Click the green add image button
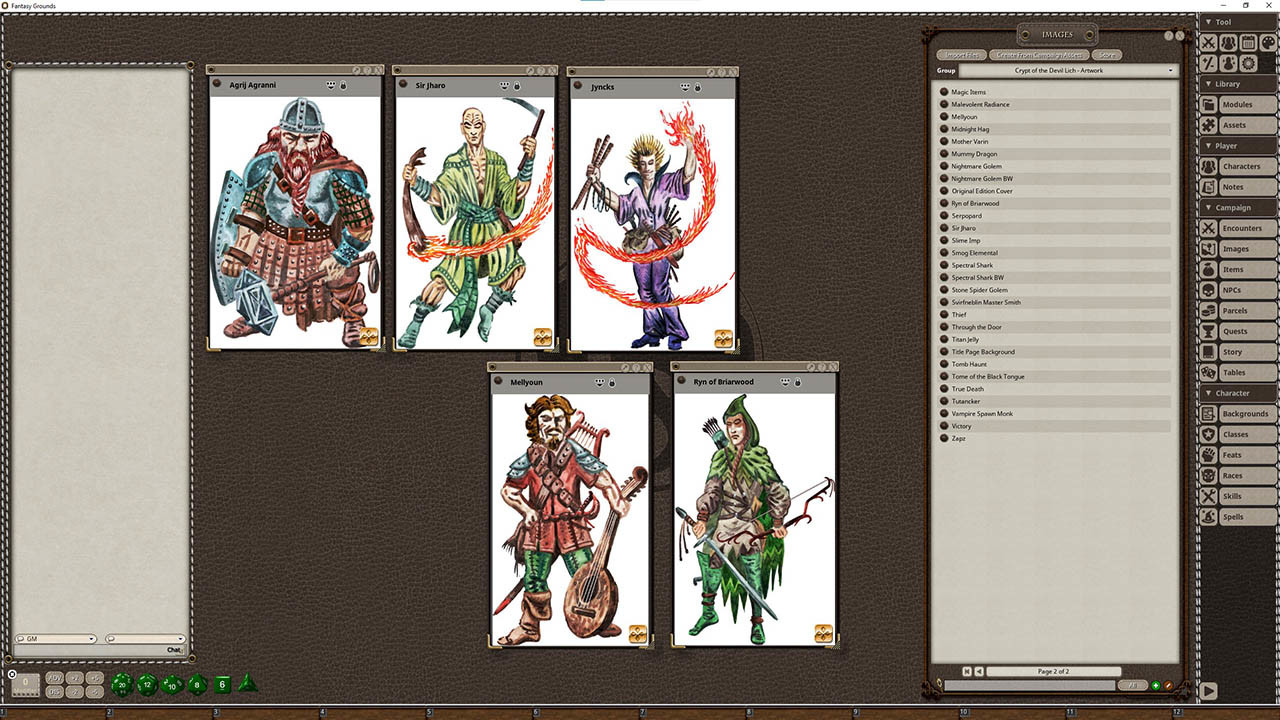This screenshot has width=1280, height=720. pos(1156,686)
